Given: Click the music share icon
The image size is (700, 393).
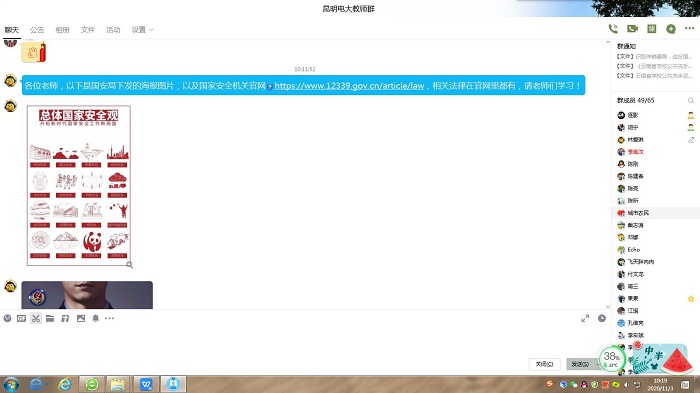Looking at the screenshot, I should (65, 318).
